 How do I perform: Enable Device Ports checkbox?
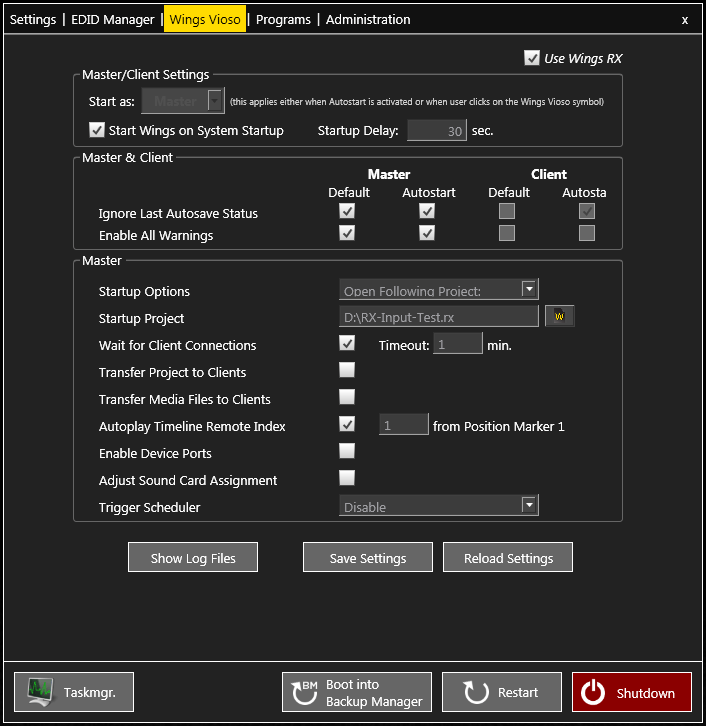pos(347,451)
